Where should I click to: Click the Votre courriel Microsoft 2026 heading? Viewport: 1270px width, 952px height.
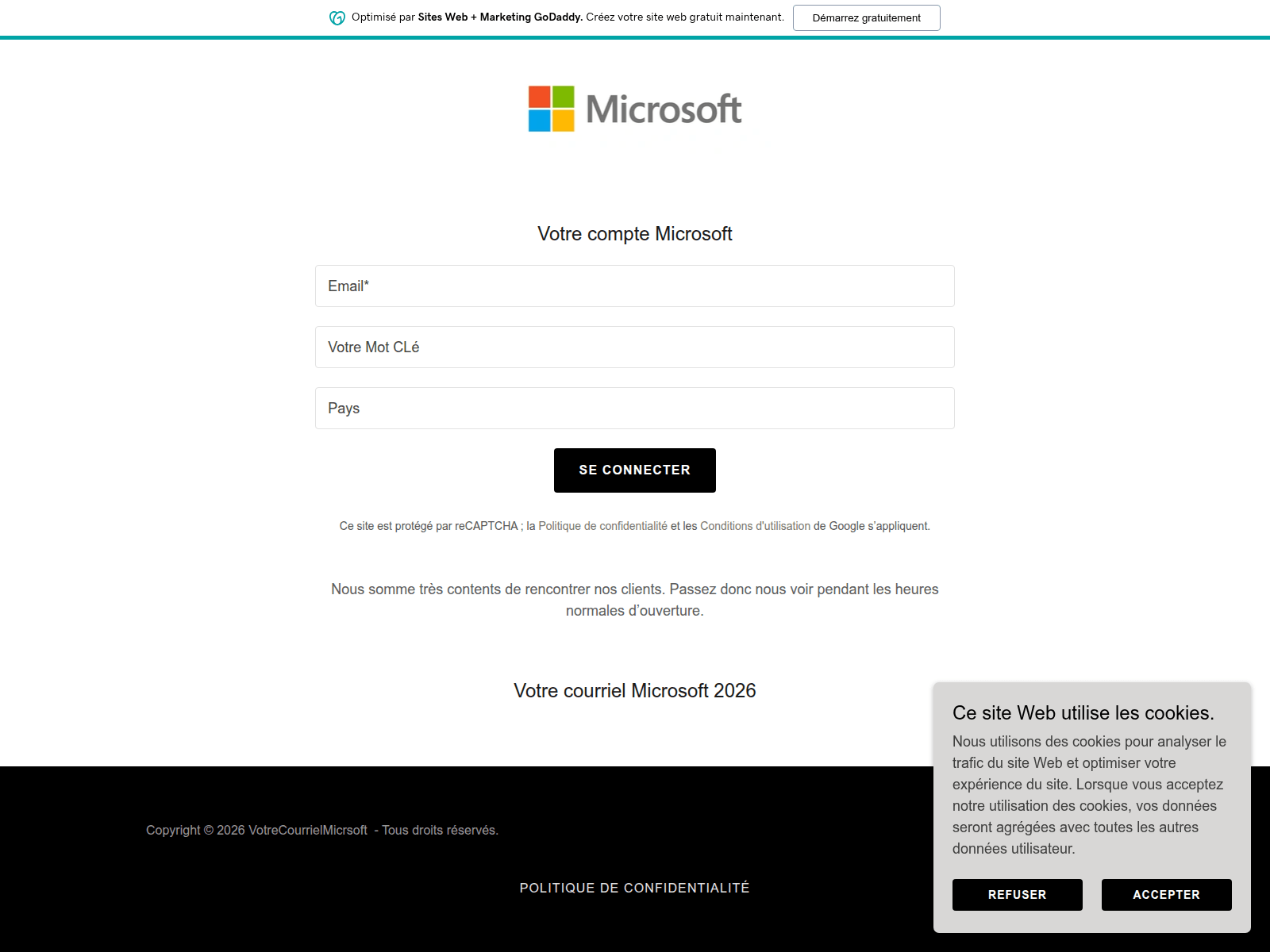coord(635,691)
